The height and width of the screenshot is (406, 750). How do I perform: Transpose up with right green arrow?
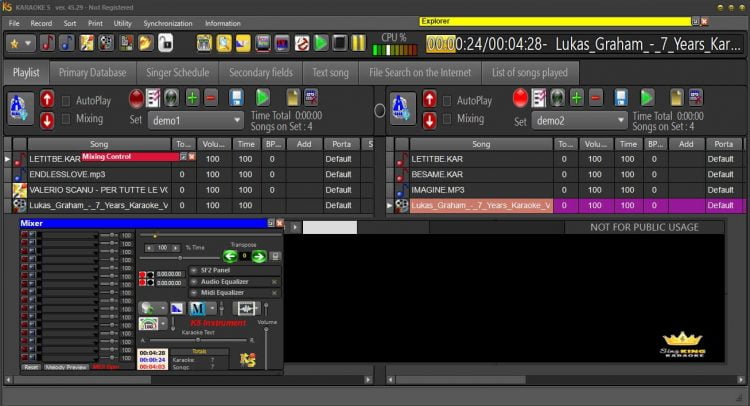(x=259, y=256)
